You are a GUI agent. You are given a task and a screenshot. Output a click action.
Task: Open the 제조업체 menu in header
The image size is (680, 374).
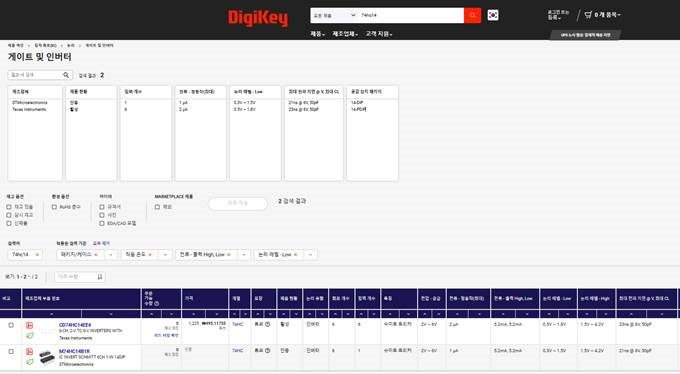click(345, 33)
